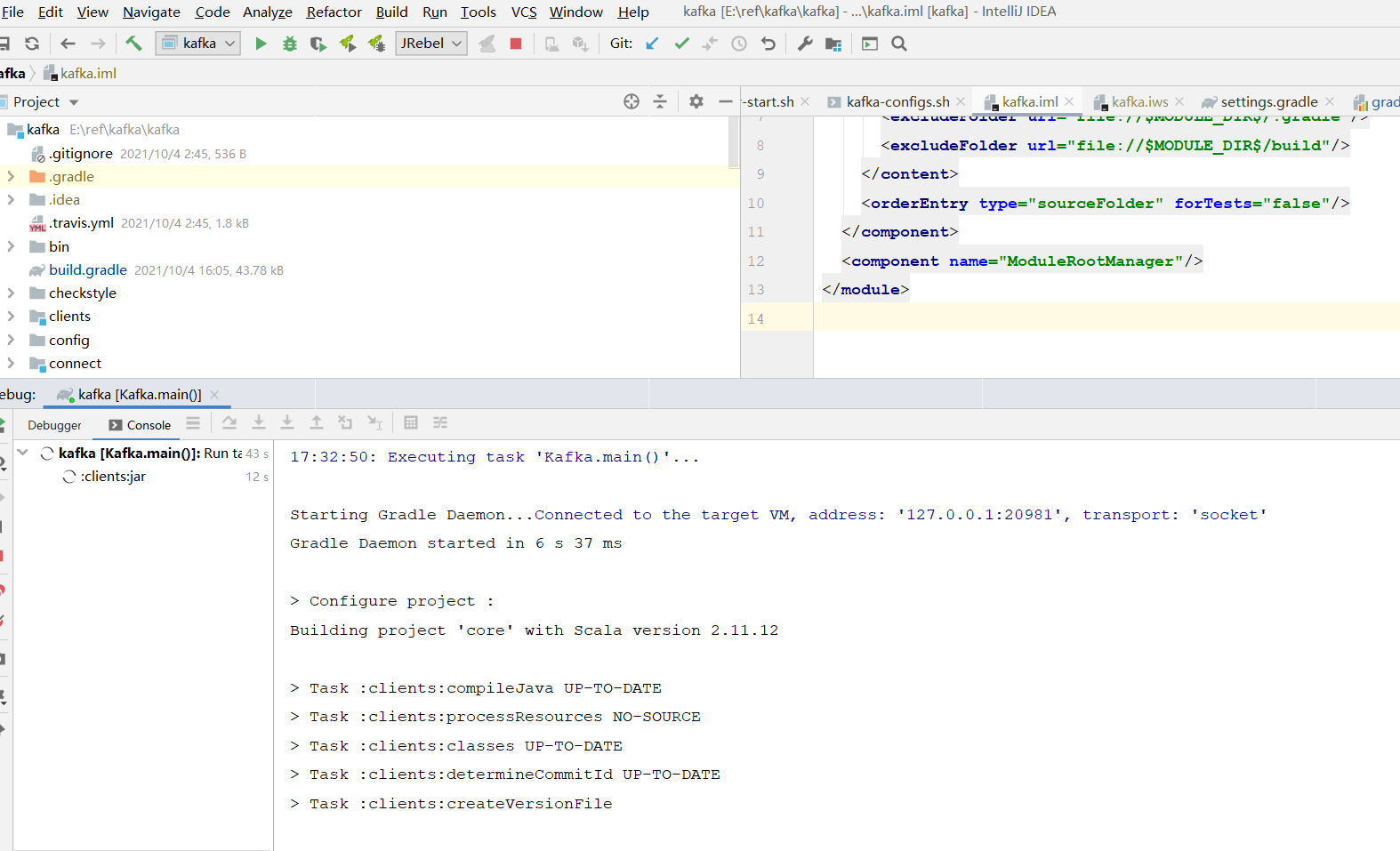Expand the .gradle folder
This screenshot has width=1400, height=851.
pos(11,176)
